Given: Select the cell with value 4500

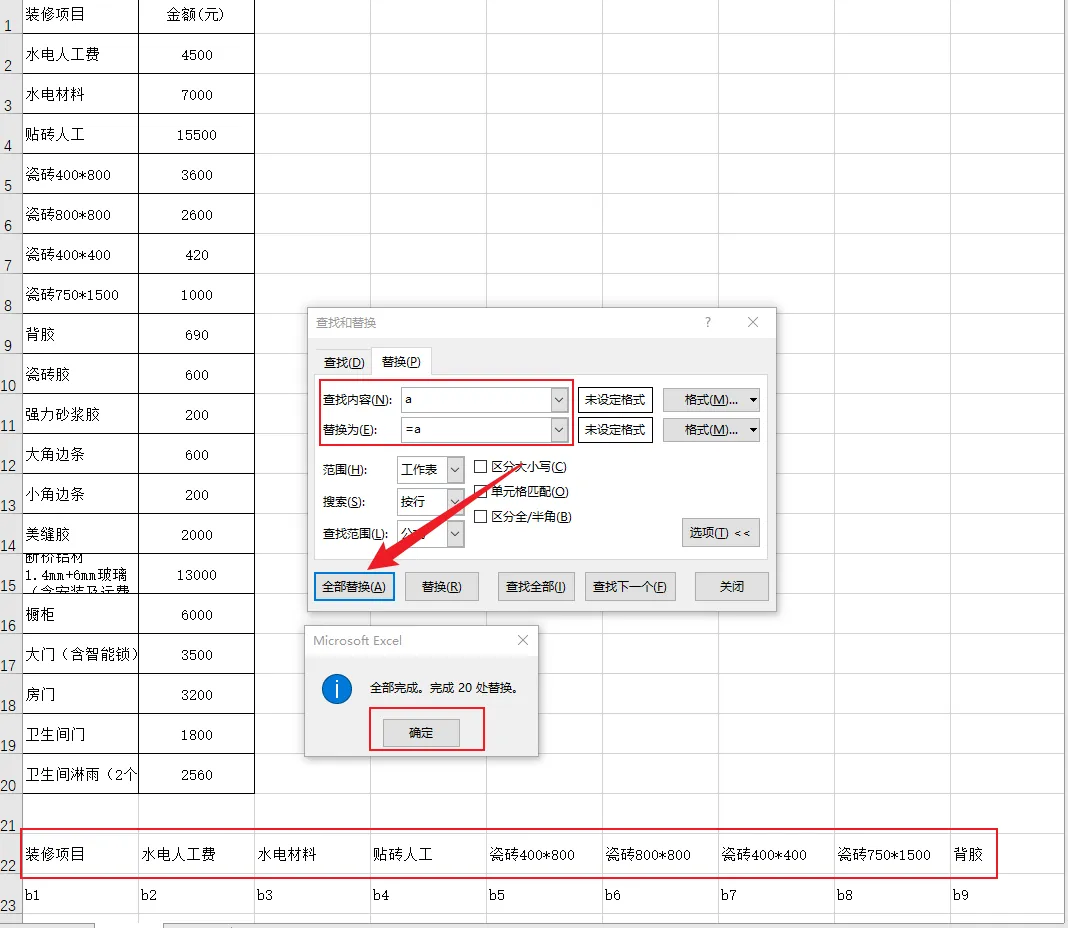Looking at the screenshot, I should (197, 54).
